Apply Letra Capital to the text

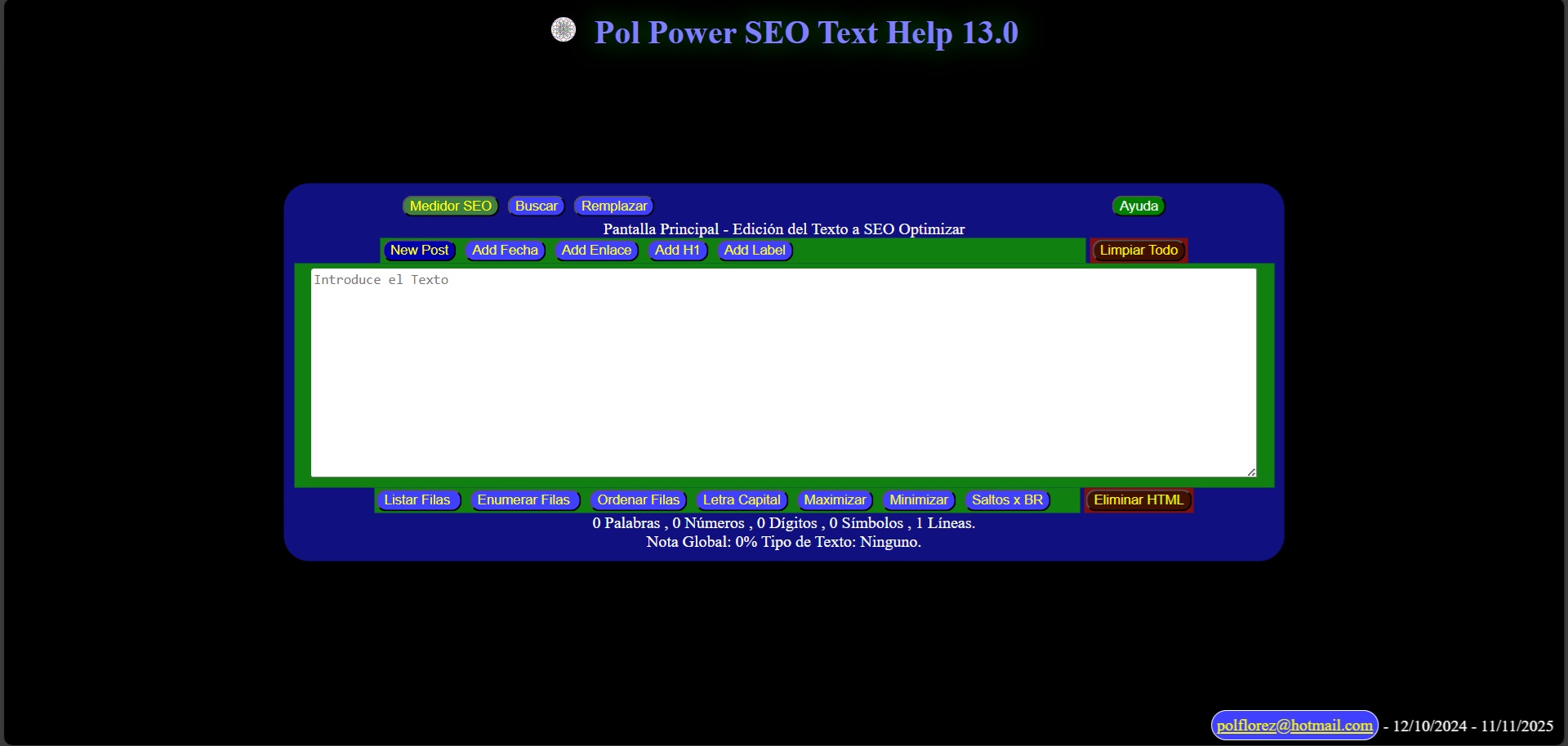741,500
